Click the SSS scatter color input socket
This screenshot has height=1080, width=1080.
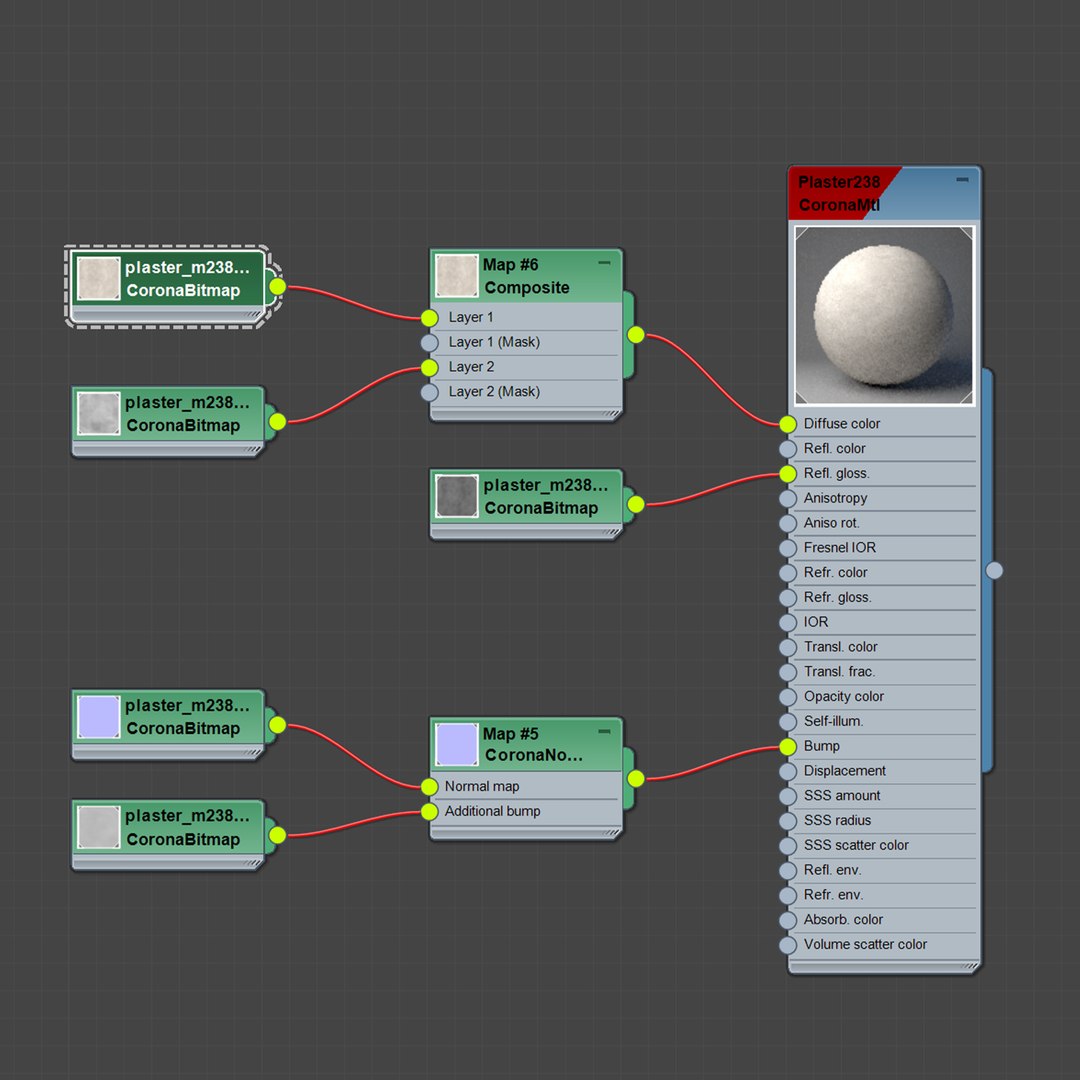(788, 846)
